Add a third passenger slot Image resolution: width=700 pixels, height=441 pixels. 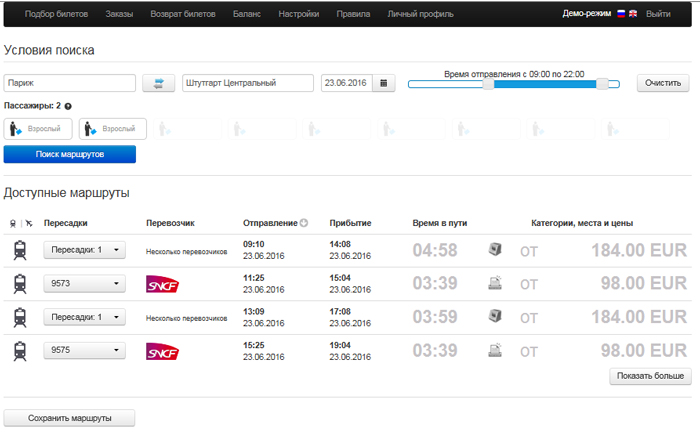coord(188,129)
